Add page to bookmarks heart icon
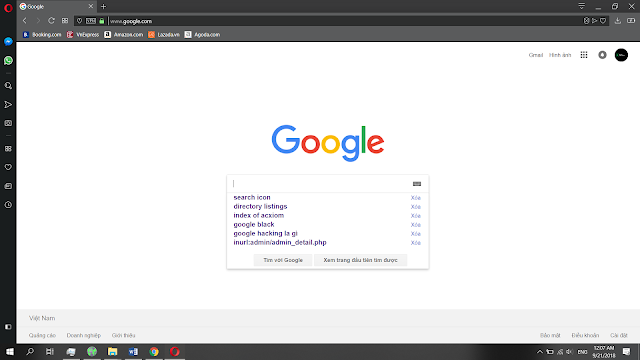Image resolution: width=640 pixels, height=360 pixels. coord(603,21)
